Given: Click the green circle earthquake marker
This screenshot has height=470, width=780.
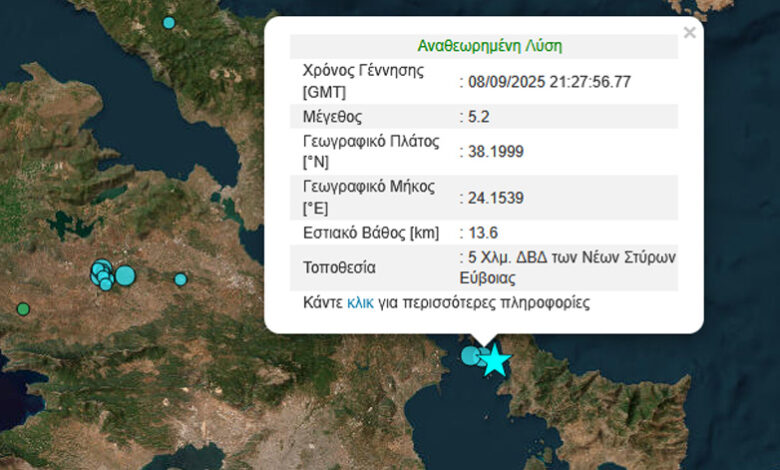Looking at the screenshot, I should pyautogui.click(x=23, y=309).
